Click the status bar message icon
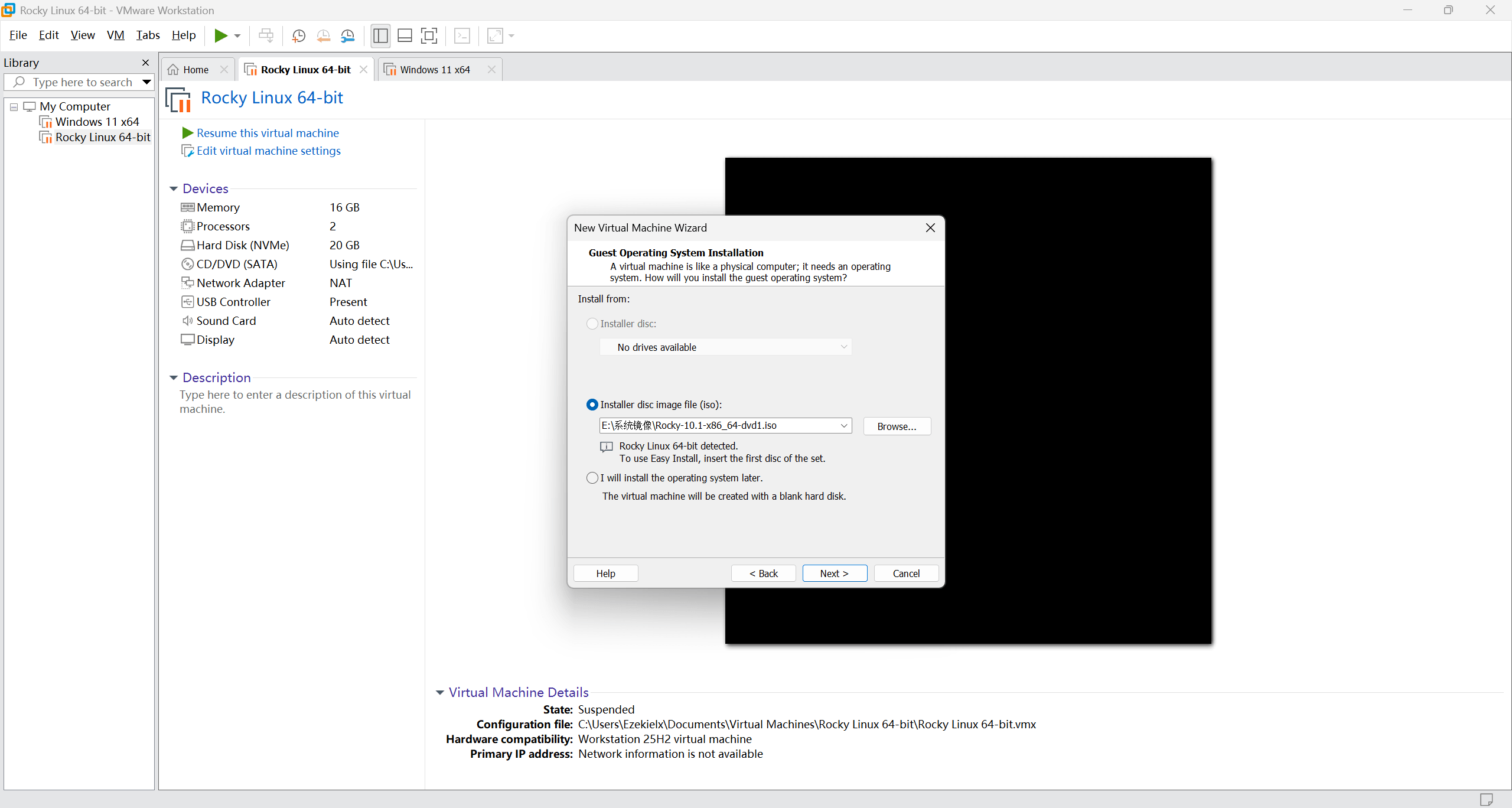Viewport: 1512px width, 808px height. point(1487,800)
